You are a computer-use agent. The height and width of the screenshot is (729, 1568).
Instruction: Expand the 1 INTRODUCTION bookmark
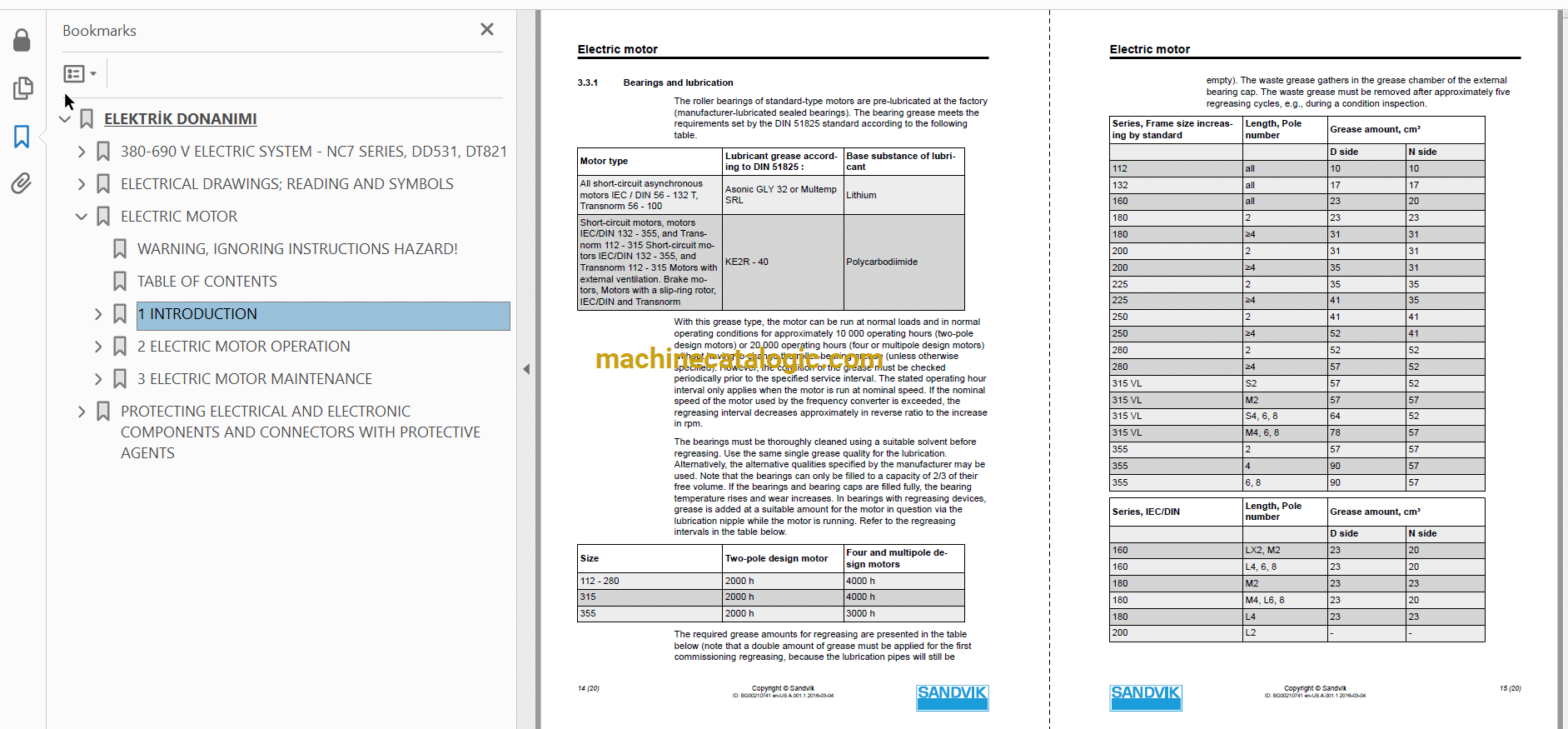click(98, 314)
